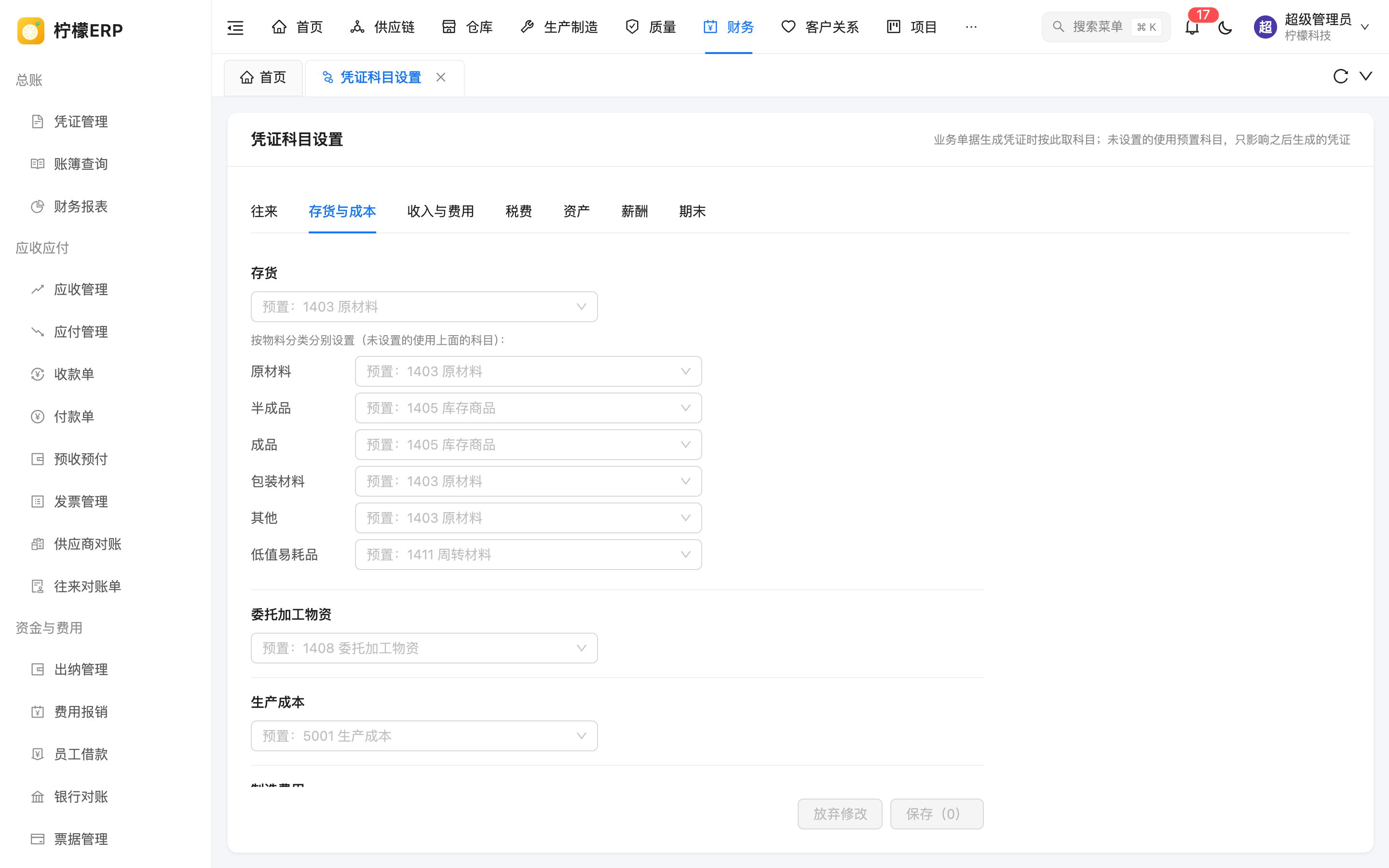The width and height of the screenshot is (1389, 868).
Task: Click the user avatar 超 icon
Action: pos(1265,27)
